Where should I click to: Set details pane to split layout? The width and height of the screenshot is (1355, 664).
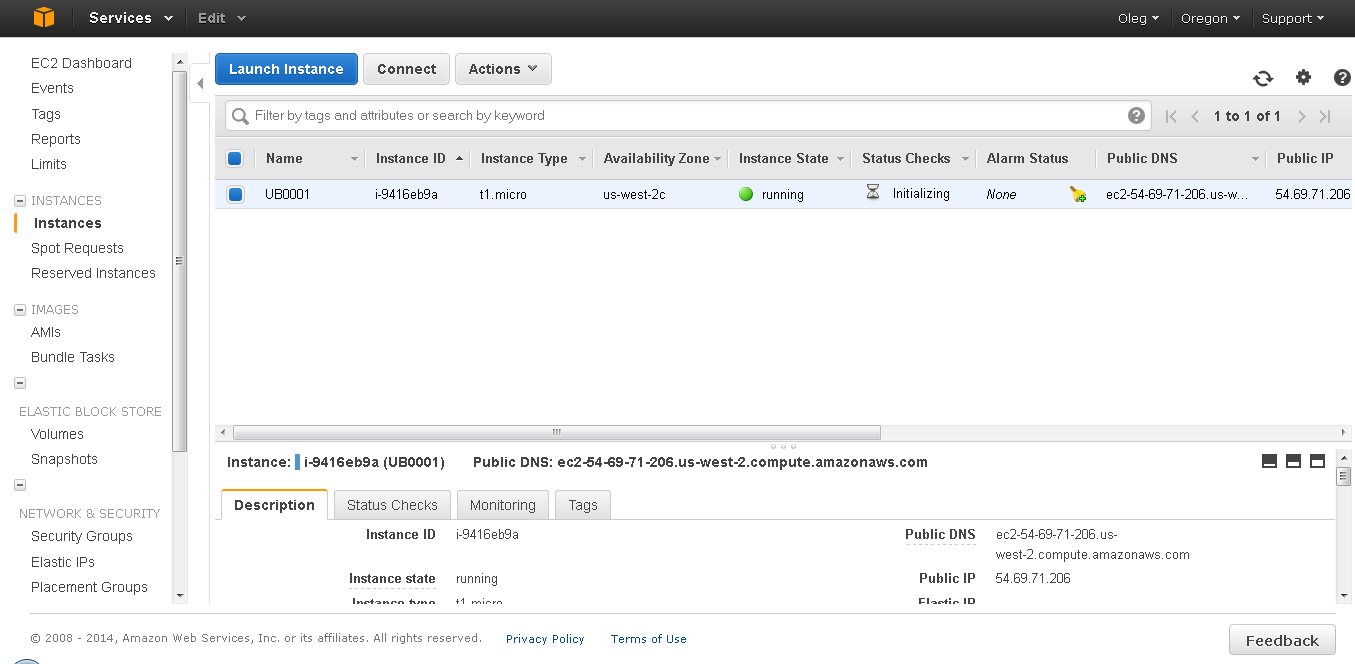click(1293, 461)
